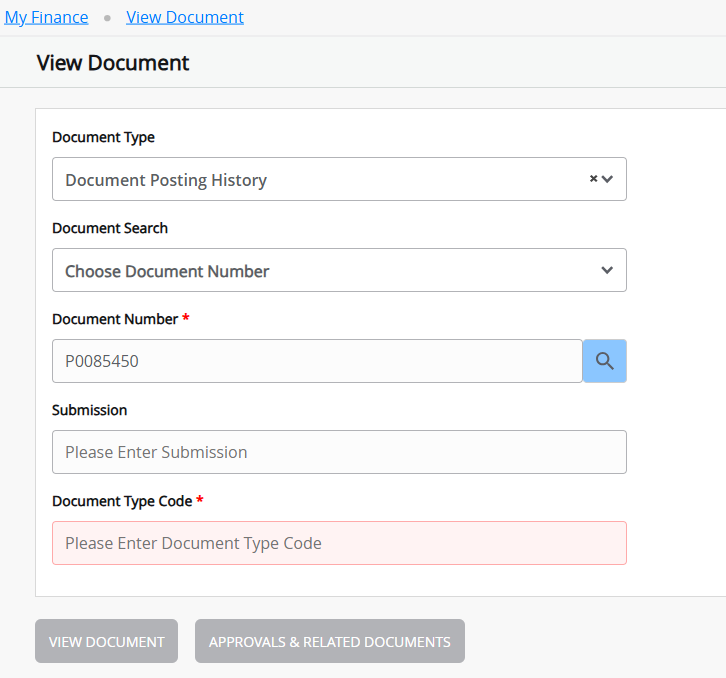Click the Document Search field label

click(110, 228)
